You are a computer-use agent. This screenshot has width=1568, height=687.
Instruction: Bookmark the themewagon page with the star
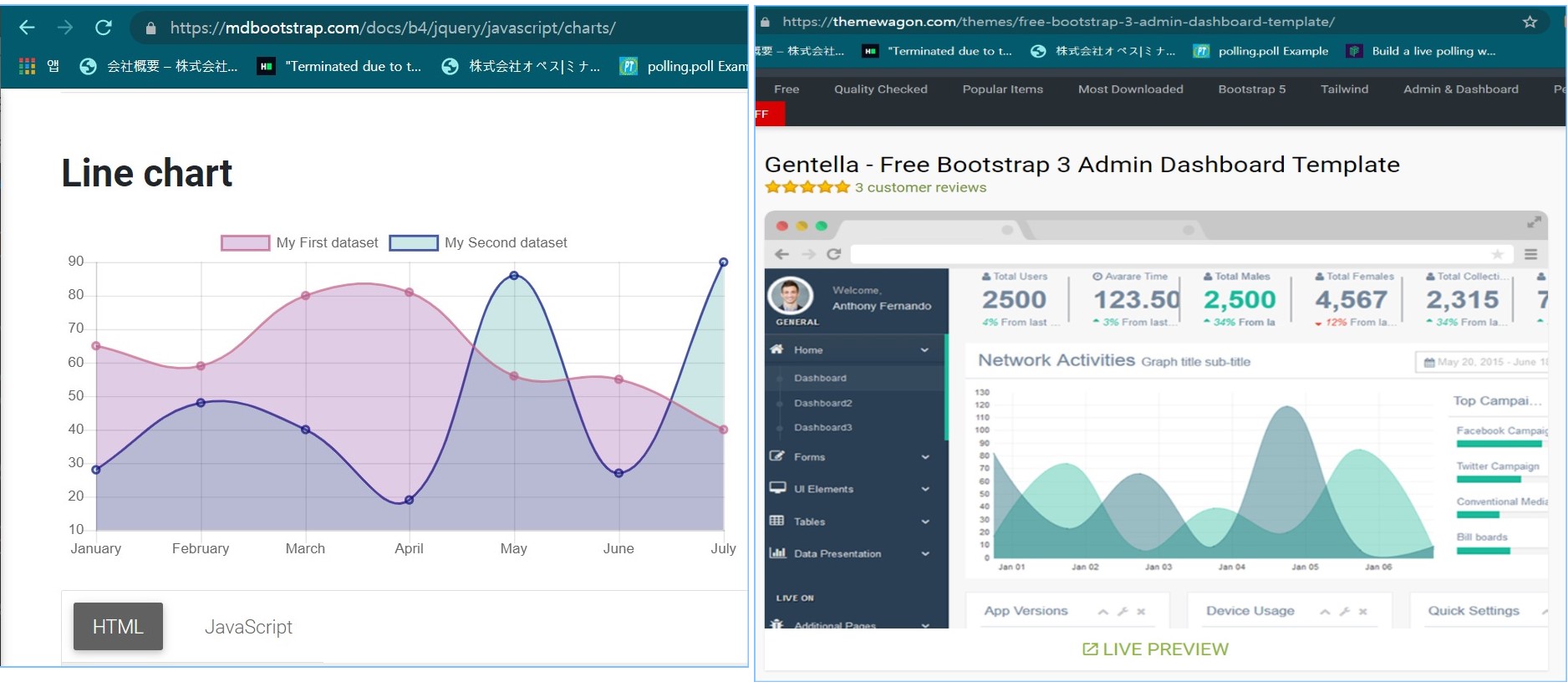[x=1530, y=22]
